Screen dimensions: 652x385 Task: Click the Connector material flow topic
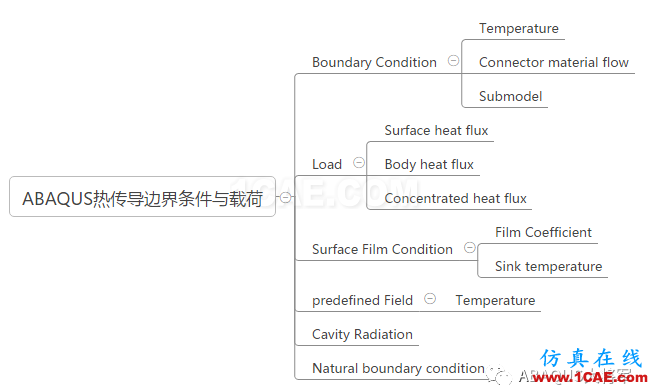point(553,62)
